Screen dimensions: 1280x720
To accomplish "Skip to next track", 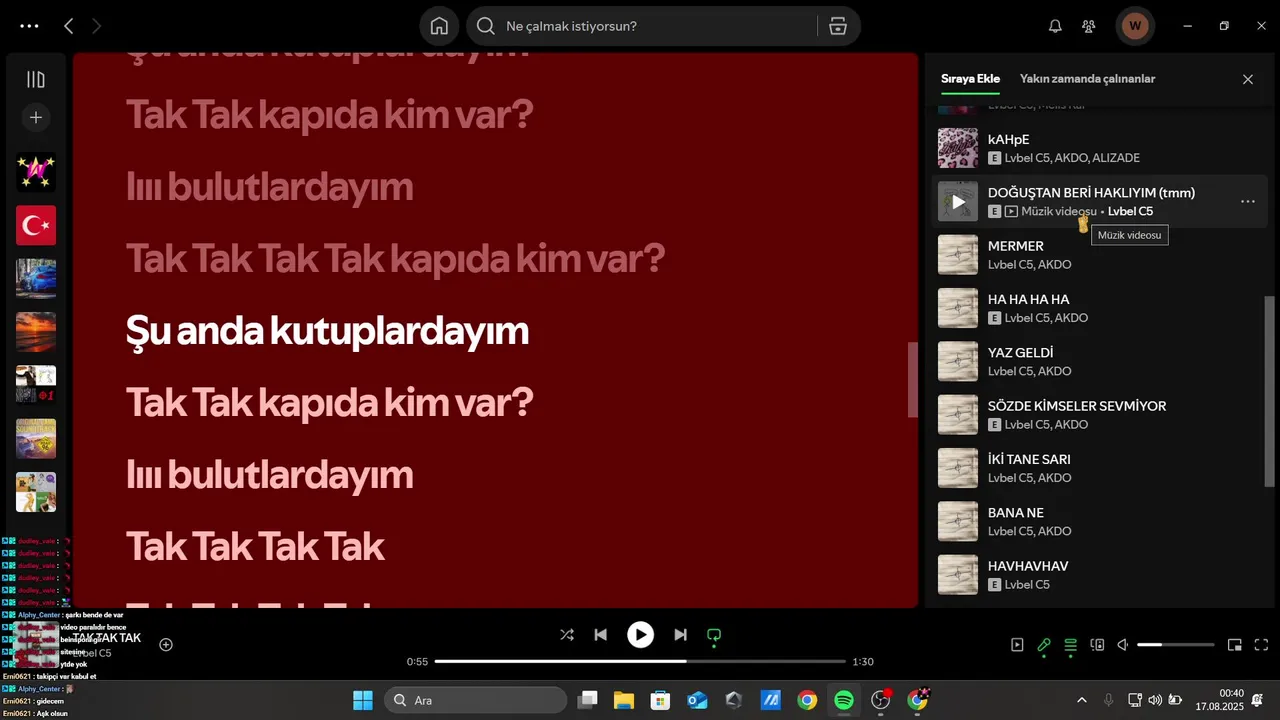I will [x=680, y=635].
